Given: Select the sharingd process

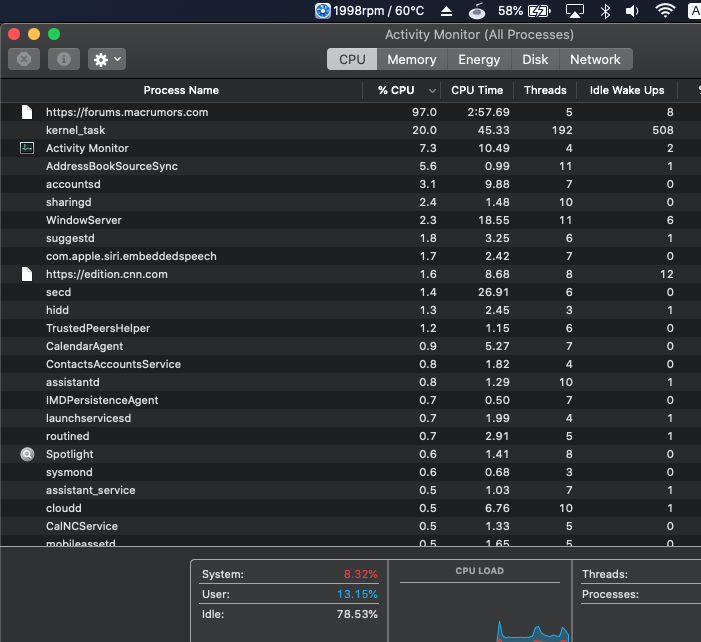Looking at the screenshot, I should pyautogui.click(x=68, y=202).
